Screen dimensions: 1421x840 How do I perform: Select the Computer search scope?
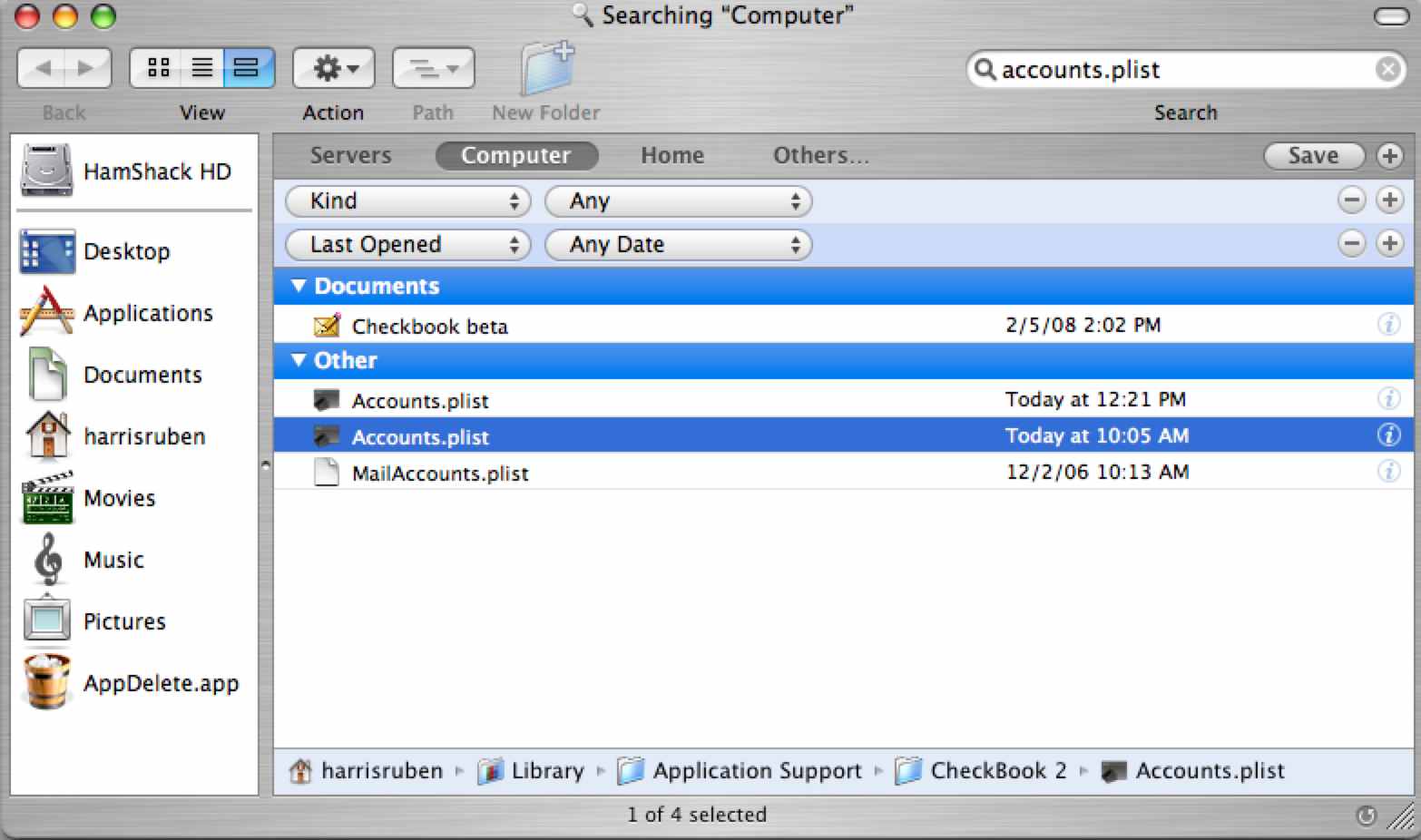516,155
